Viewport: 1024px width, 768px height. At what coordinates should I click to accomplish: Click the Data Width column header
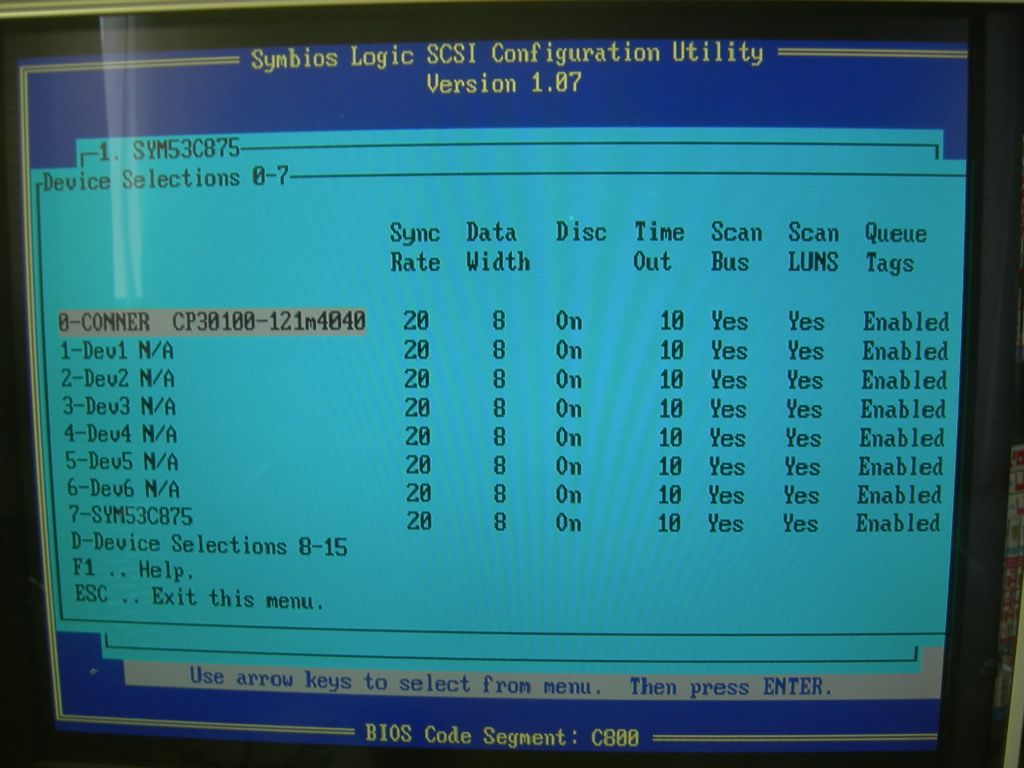click(498, 247)
